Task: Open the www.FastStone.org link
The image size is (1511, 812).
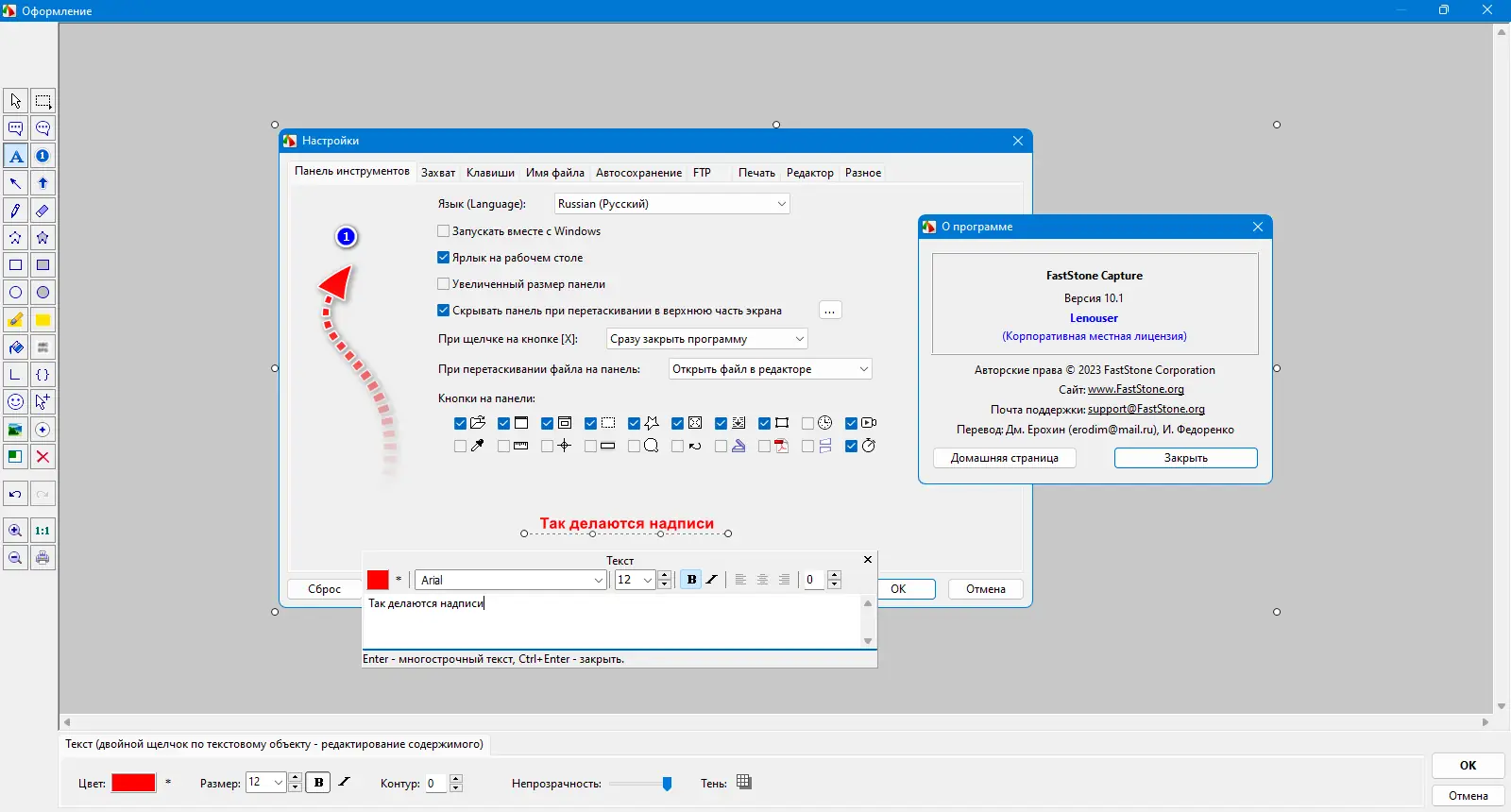Action: click(x=1136, y=389)
